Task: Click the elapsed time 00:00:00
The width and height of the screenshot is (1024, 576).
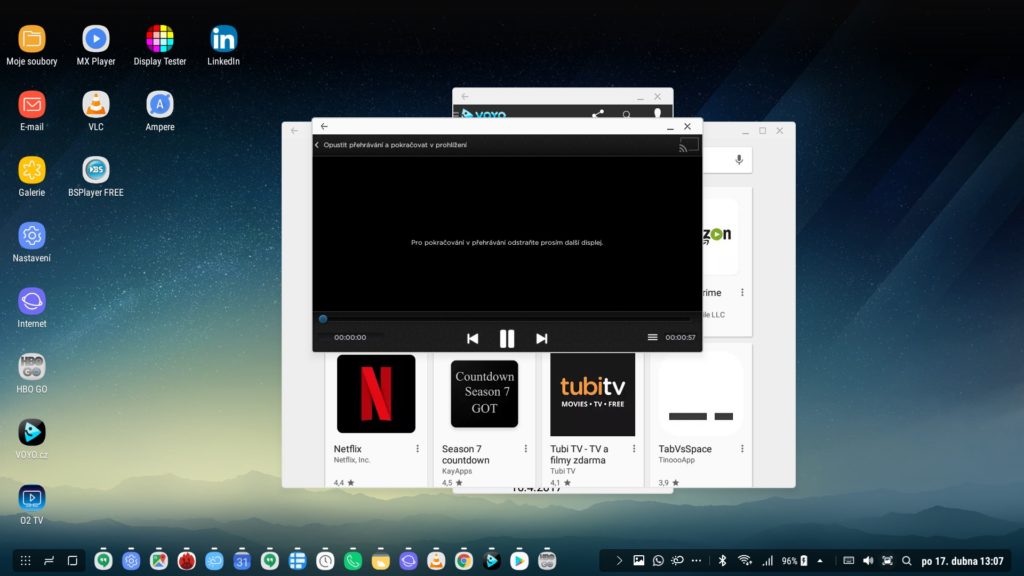Action: coord(350,338)
